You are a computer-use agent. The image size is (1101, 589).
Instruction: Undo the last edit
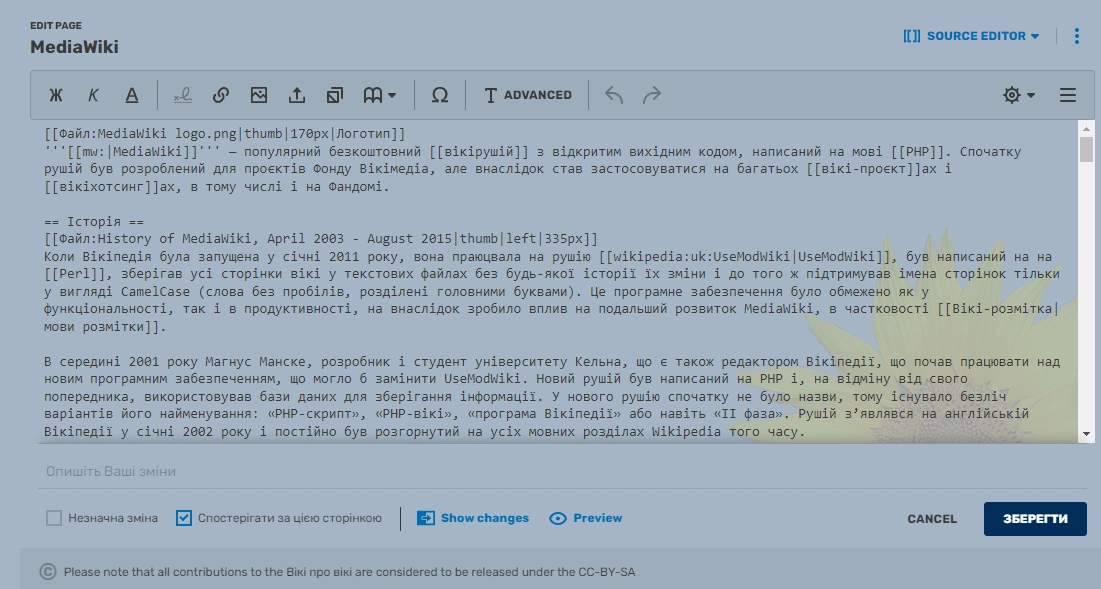point(614,95)
